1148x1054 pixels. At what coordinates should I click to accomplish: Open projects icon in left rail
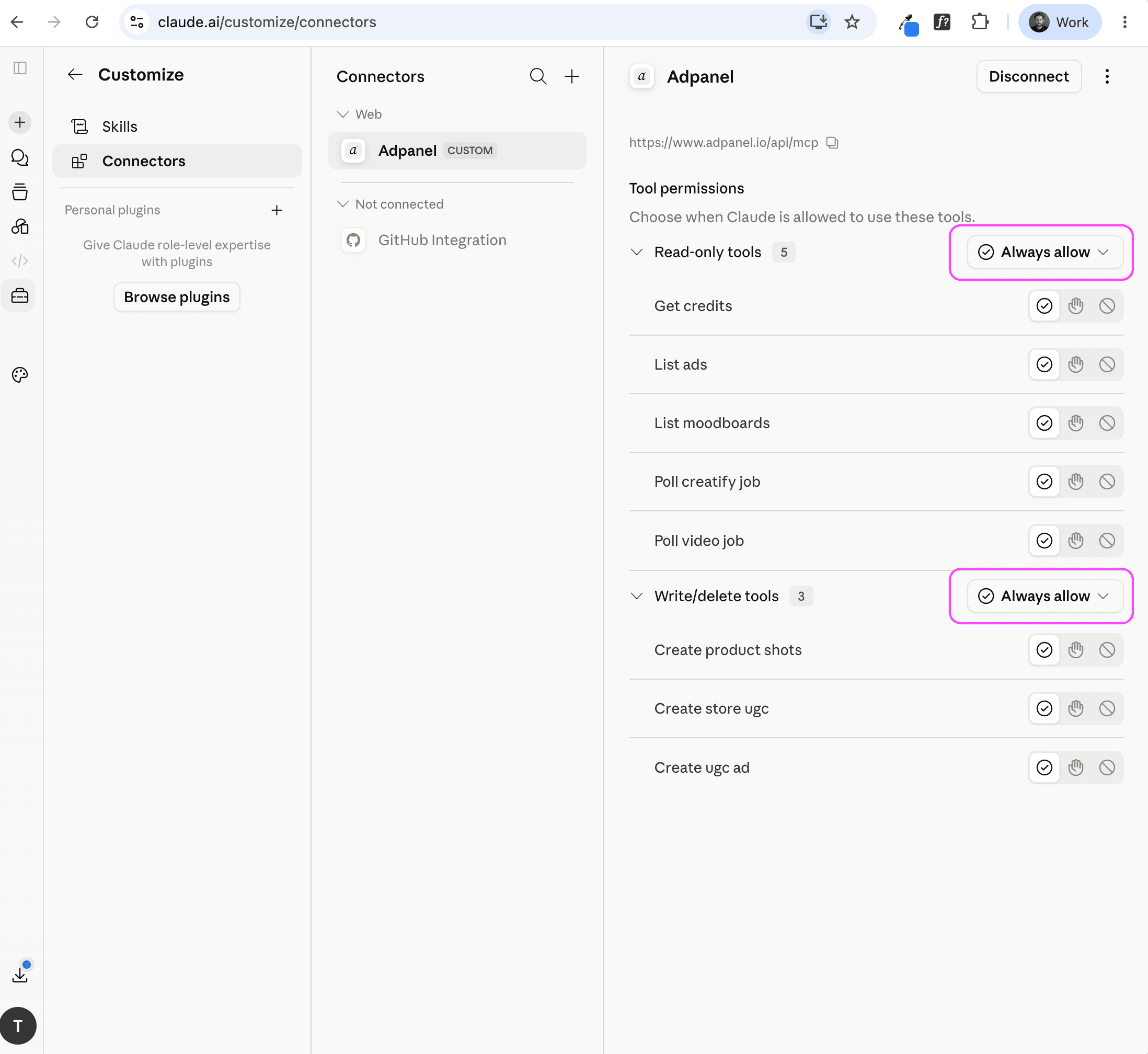[x=20, y=192]
